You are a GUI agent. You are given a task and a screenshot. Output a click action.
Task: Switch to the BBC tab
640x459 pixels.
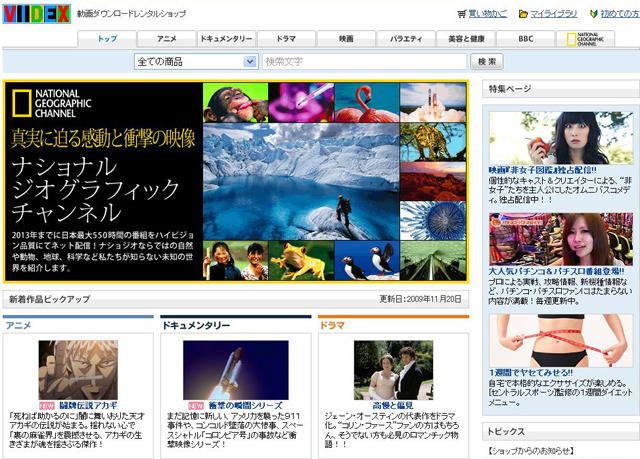point(526,39)
